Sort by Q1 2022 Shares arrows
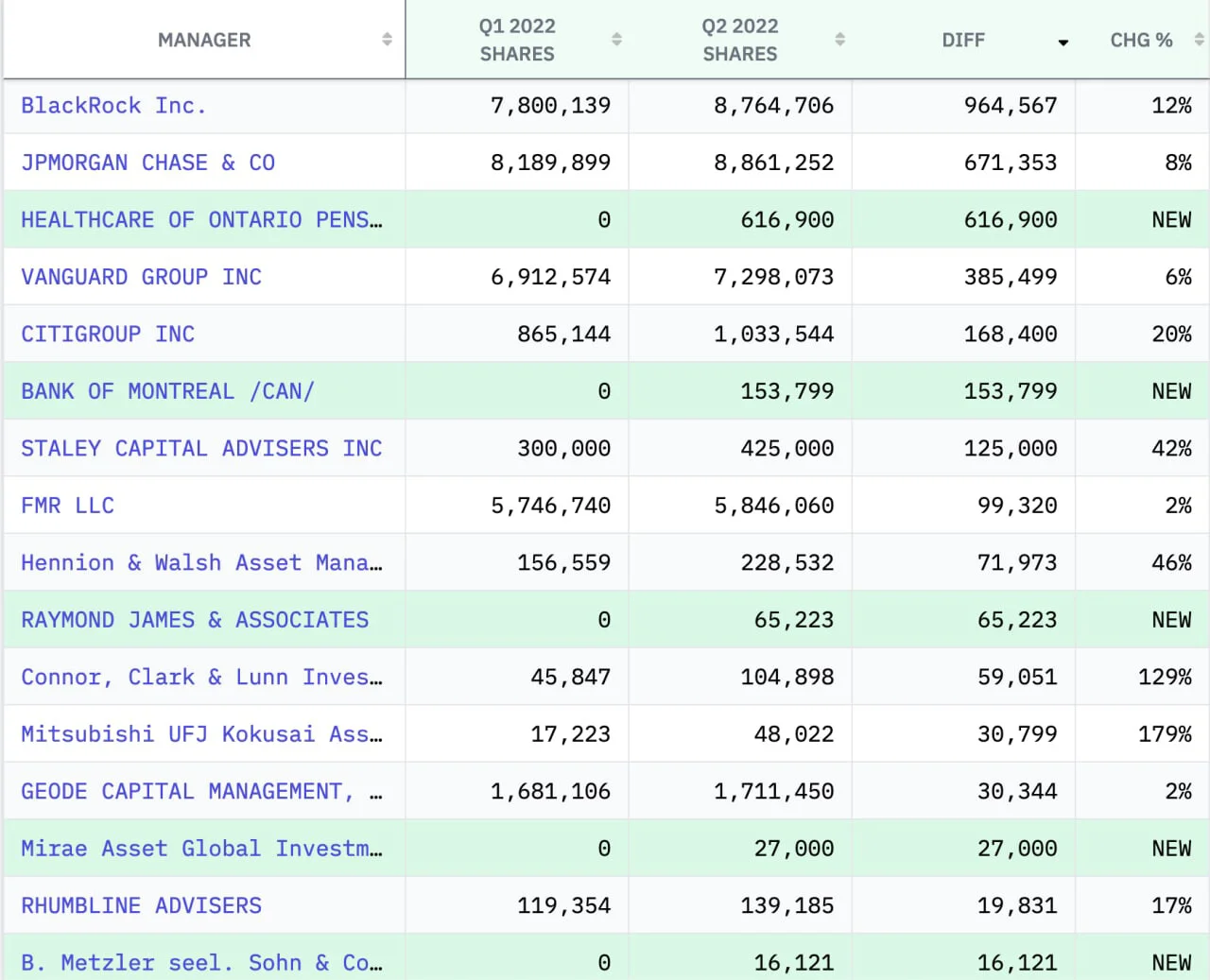The image size is (1210, 980). 616,40
